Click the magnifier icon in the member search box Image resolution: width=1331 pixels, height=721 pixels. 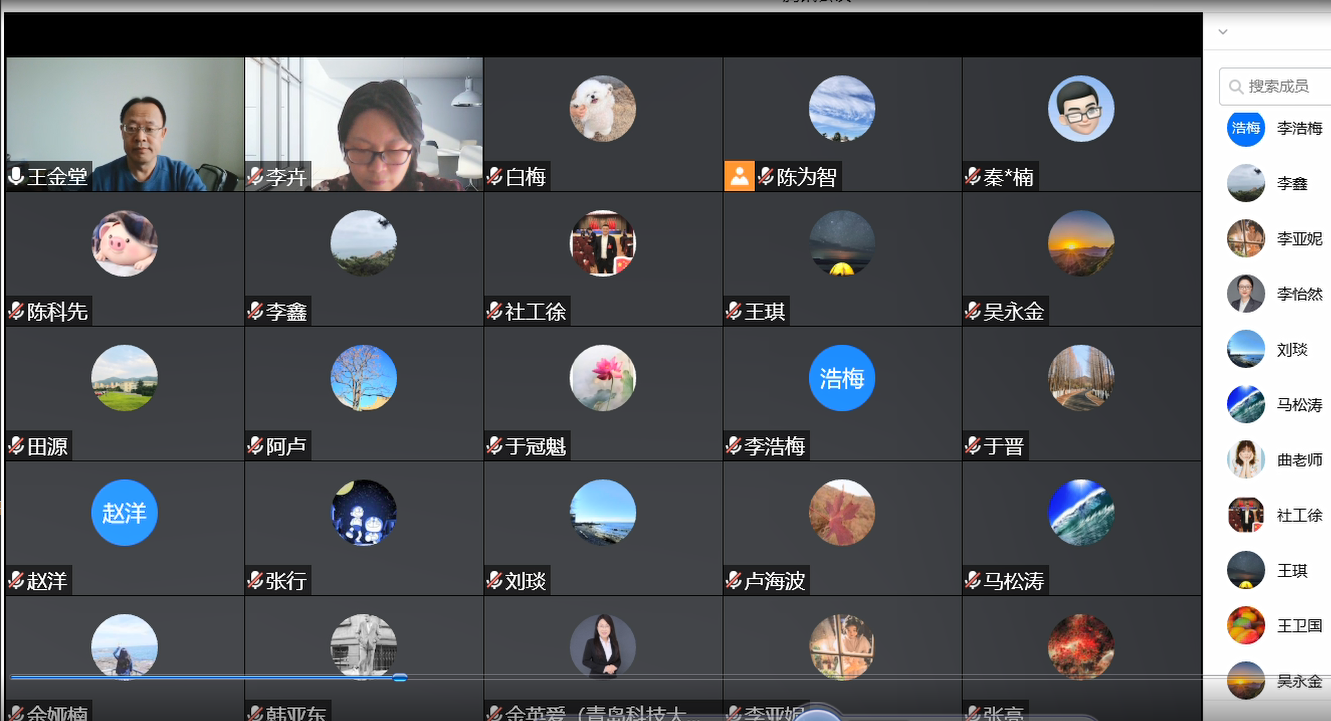1237,87
